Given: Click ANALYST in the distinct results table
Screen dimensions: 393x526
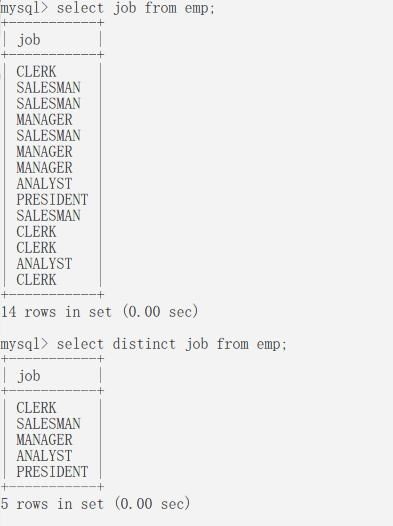Looking at the screenshot, I should [44, 456].
